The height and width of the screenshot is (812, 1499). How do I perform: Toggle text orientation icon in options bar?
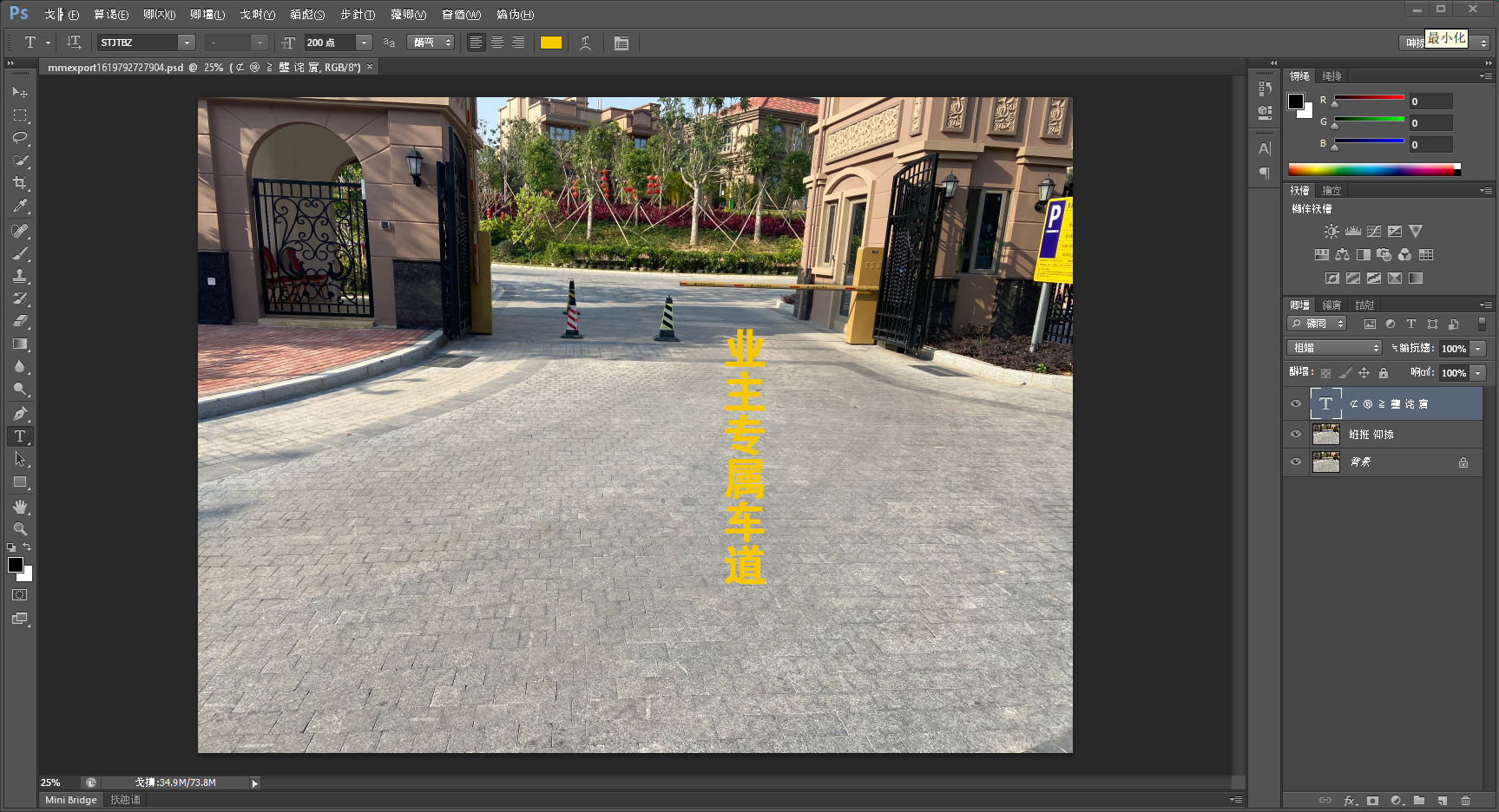pyautogui.click(x=74, y=43)
